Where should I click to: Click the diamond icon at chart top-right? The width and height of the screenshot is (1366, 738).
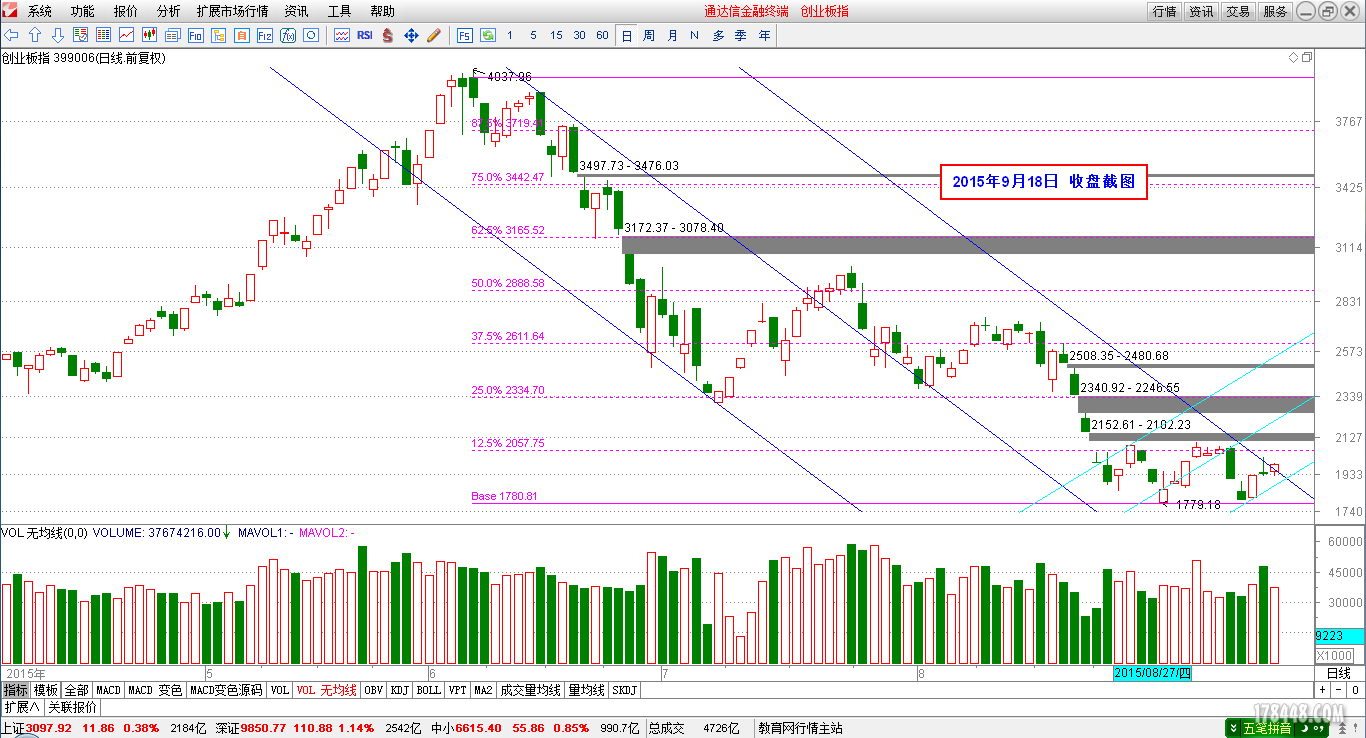pyautogui.click(x=1291, y=58)
